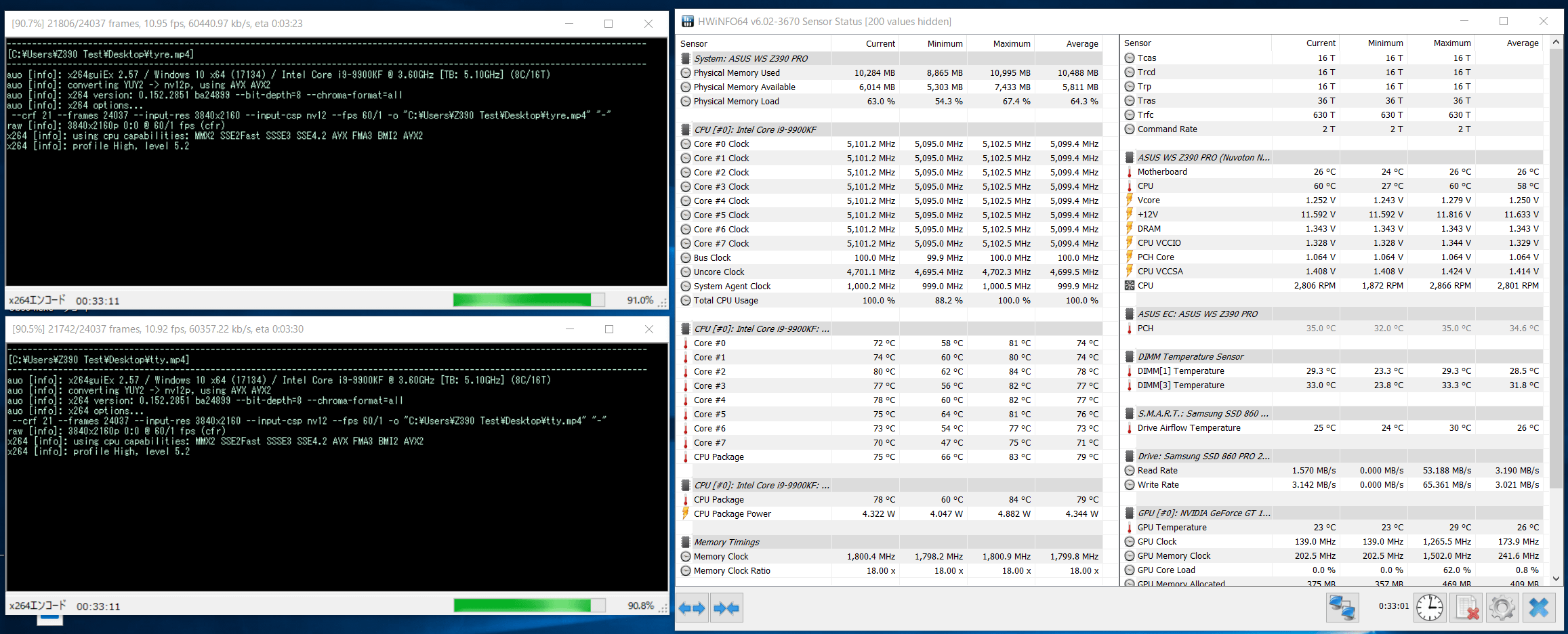This screenshot has height=634, width=1568.
Task: Click the S.M.A.R.T. Samsung SSD 860 group icon
Action: coord(1130,413)
